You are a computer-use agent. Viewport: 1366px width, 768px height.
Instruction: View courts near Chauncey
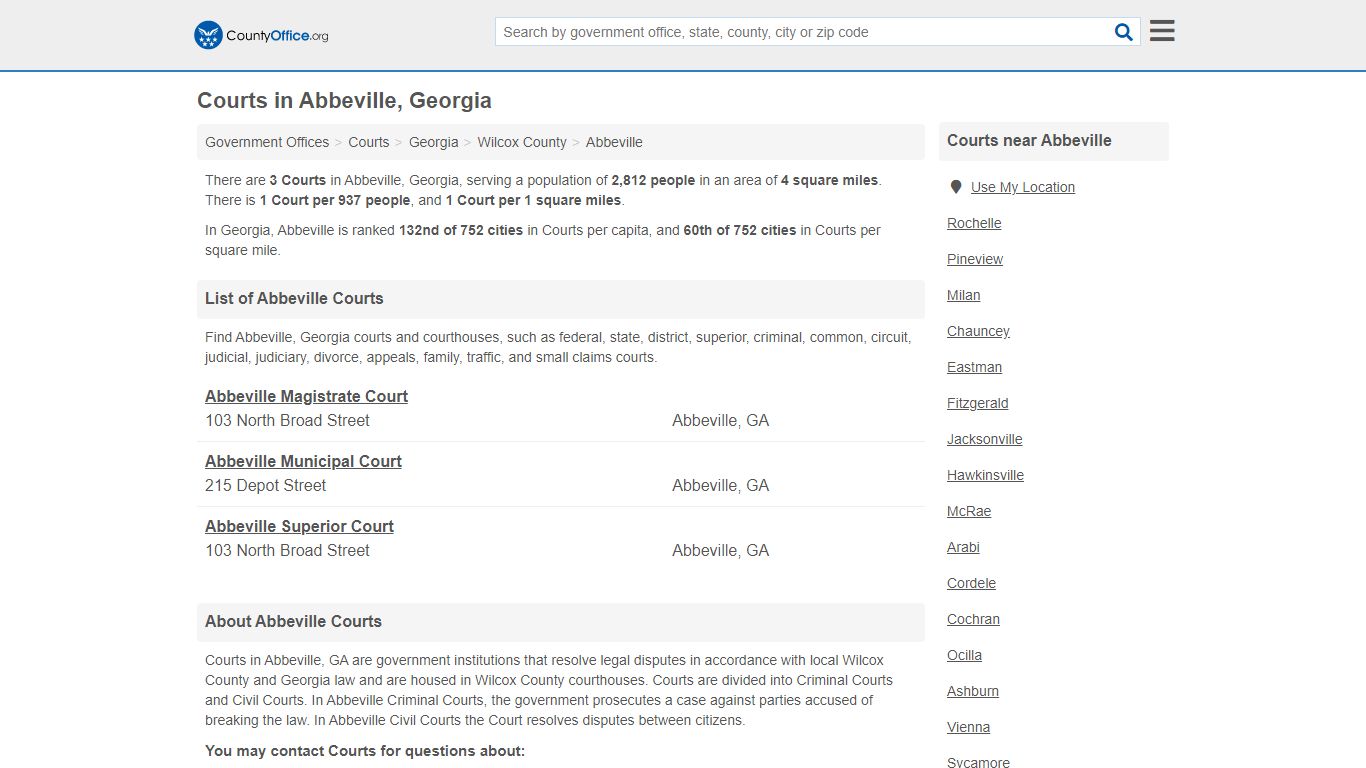pos(978,331)
